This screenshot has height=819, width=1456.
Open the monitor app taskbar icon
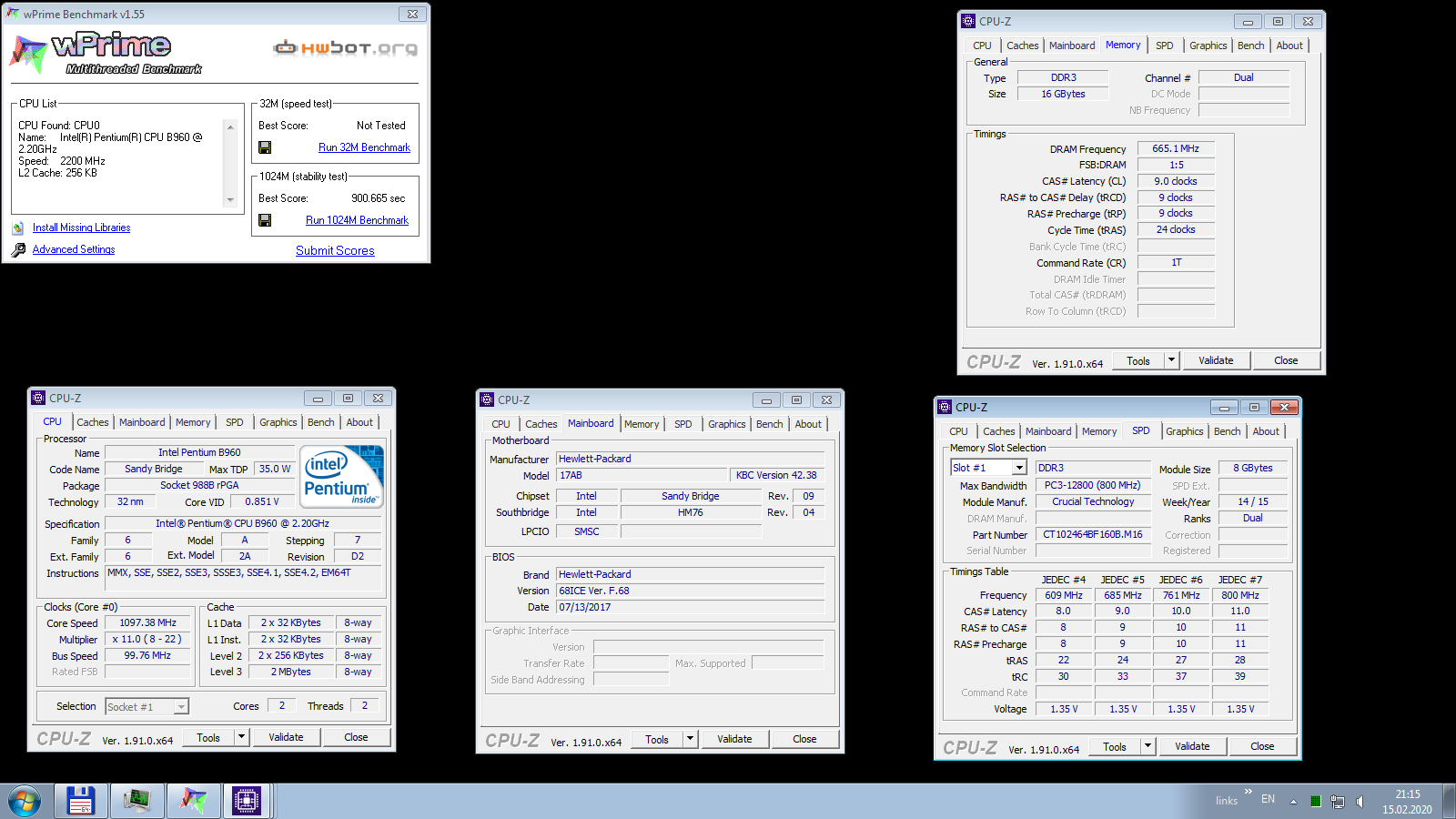click(x=136, y=802)
